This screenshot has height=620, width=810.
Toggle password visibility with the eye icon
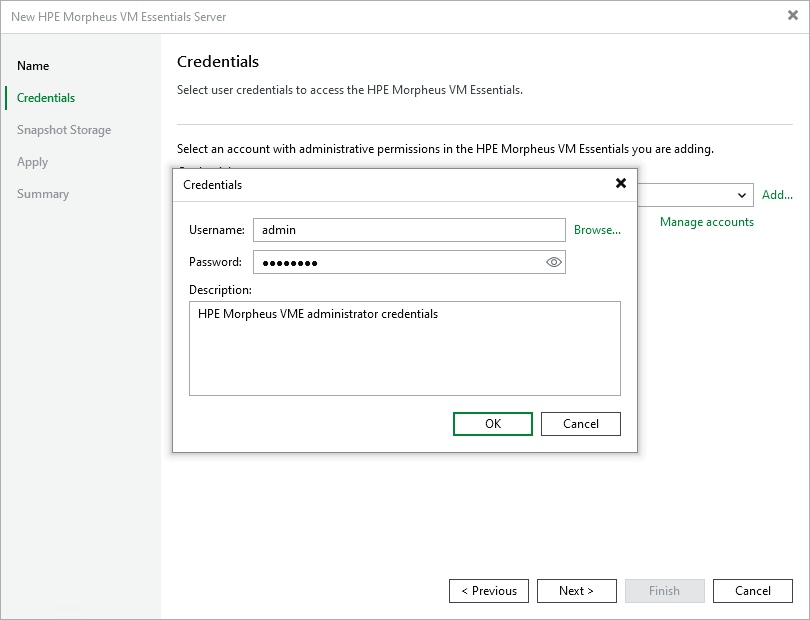(554, 261)
